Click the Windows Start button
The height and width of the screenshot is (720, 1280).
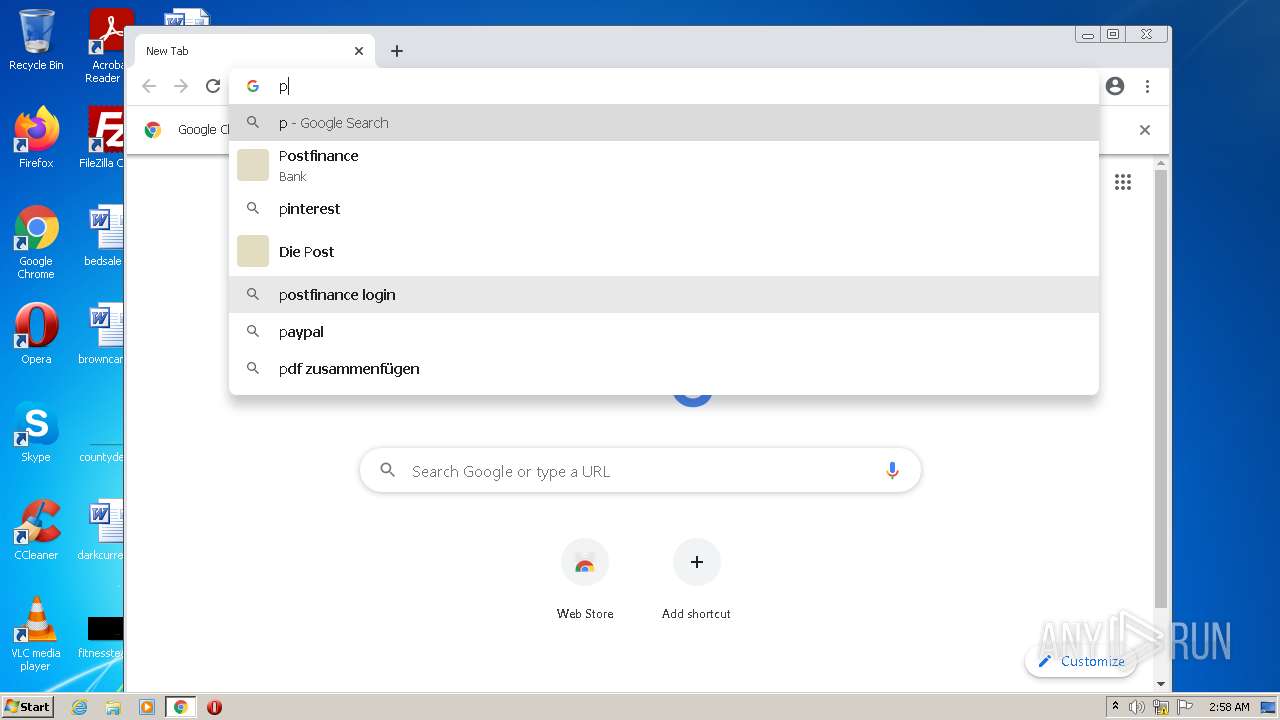click(28, 706)
